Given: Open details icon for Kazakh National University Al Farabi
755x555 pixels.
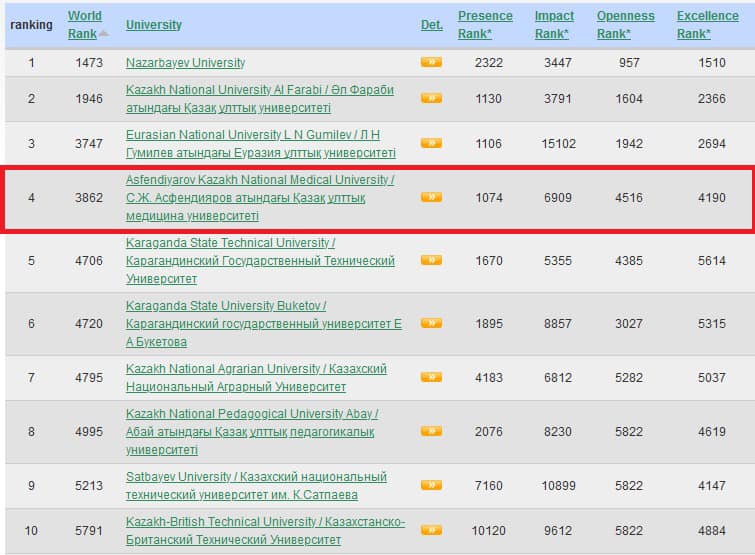Looking at the screenshot, I should coord(431,98).
